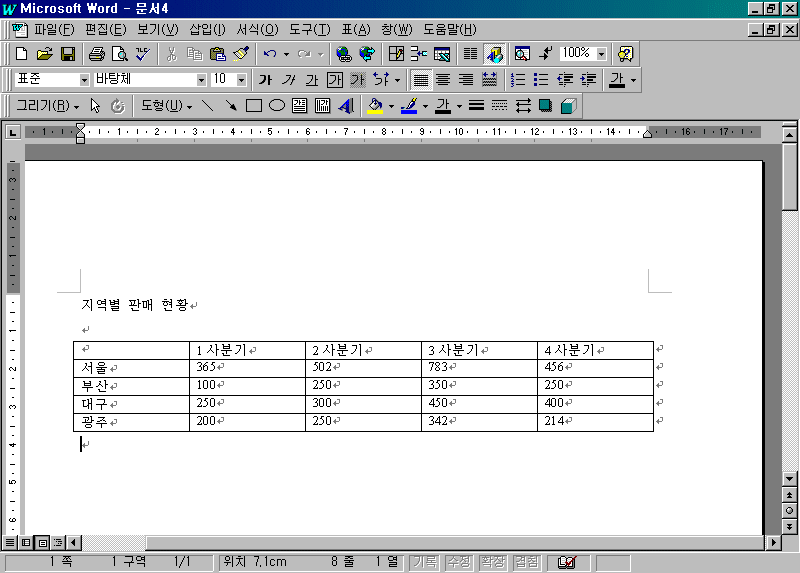This screenshot has height=573, width=800.
Task: Paste from clipboard
Action: point(218,54)
